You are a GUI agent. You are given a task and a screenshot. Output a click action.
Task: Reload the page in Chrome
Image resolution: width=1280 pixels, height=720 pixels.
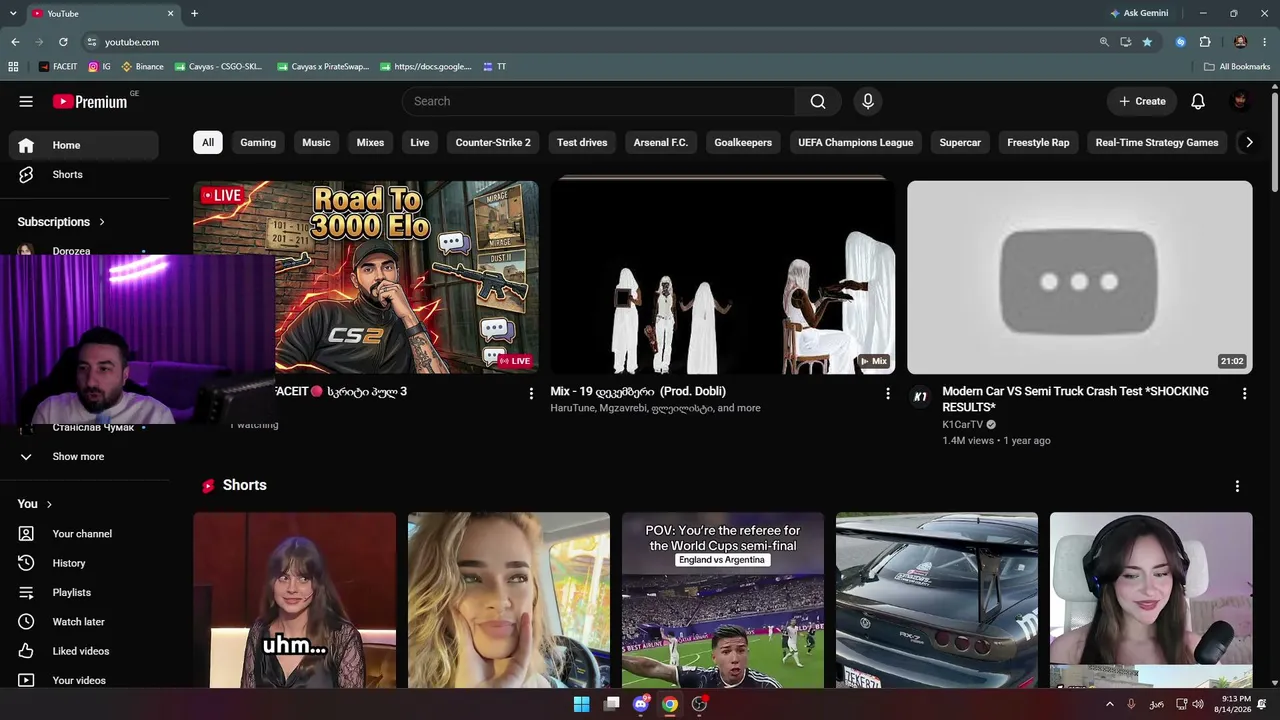coord(63,42)
